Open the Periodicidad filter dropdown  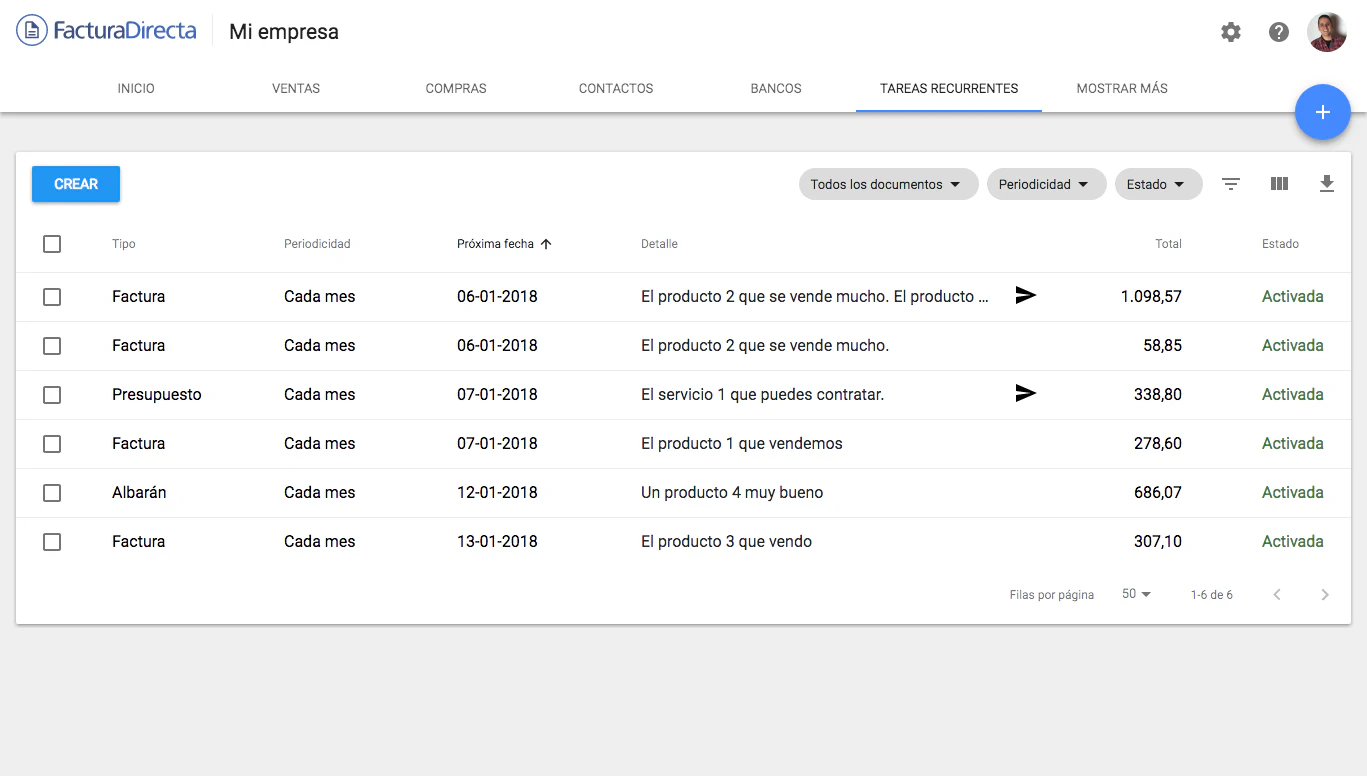[x=1045, y=184]
